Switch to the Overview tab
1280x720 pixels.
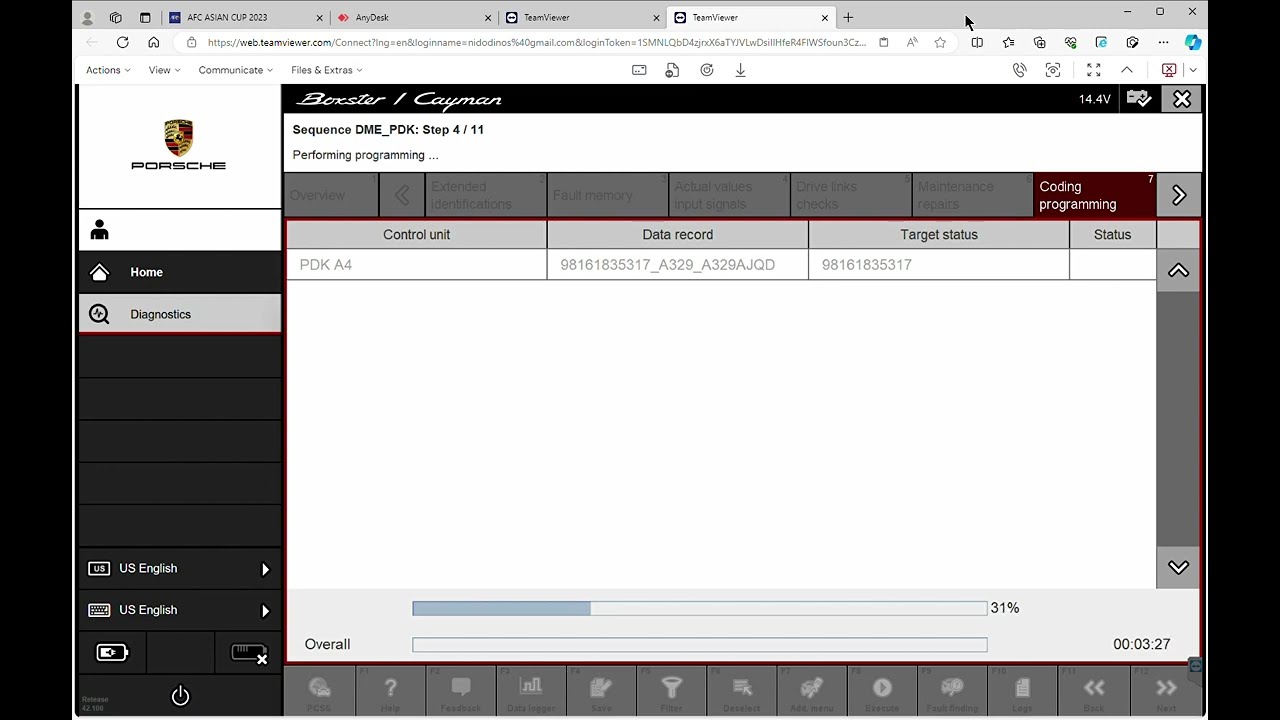click(332, 195)
